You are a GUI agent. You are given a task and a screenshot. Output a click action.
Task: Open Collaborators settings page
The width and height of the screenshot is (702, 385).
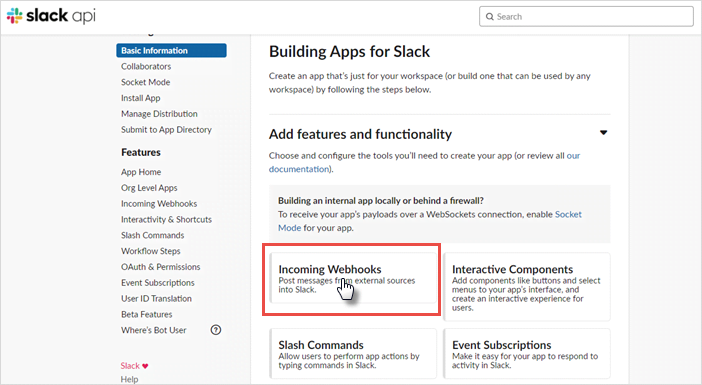point(146,66)
